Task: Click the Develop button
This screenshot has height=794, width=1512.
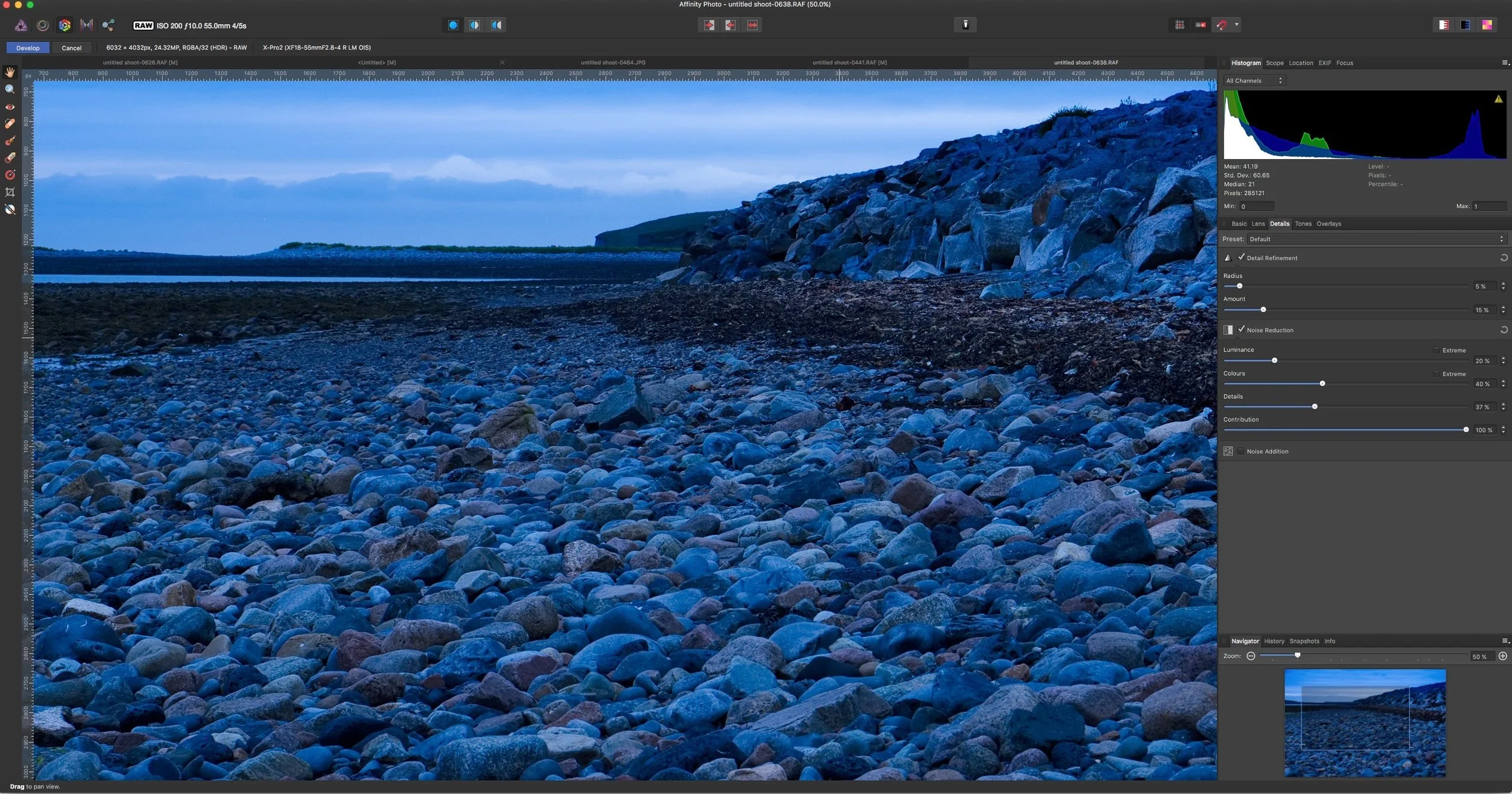Action: 28,48
